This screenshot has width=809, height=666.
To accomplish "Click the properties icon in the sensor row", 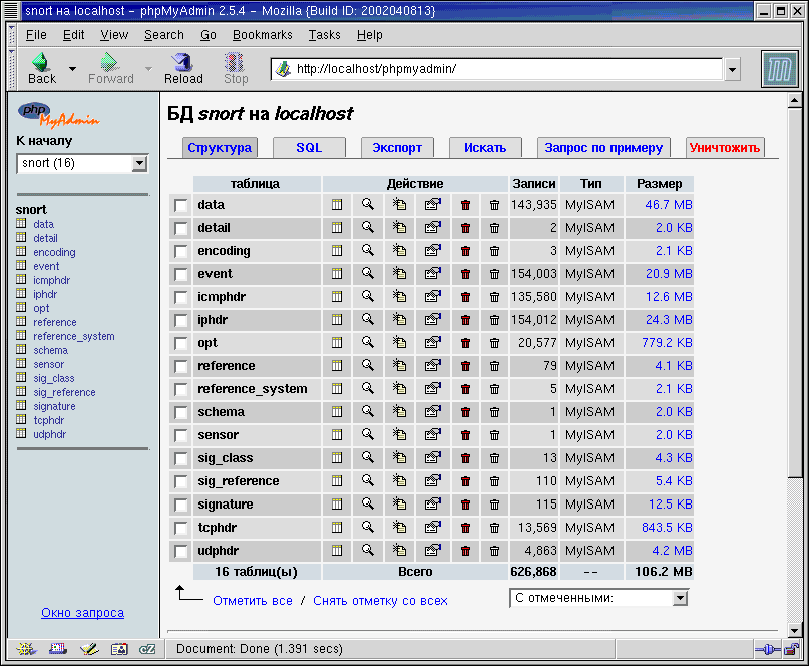I will click(432, 435).
